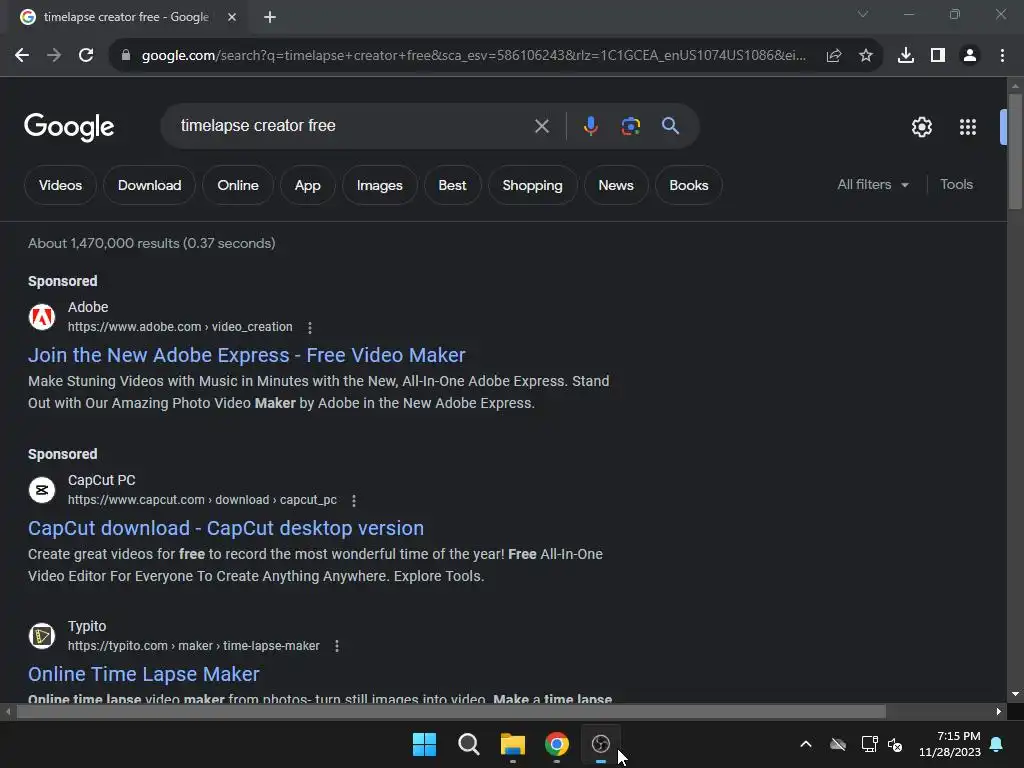
Task: Start voice search with microphone
Action: coord(590,126)
